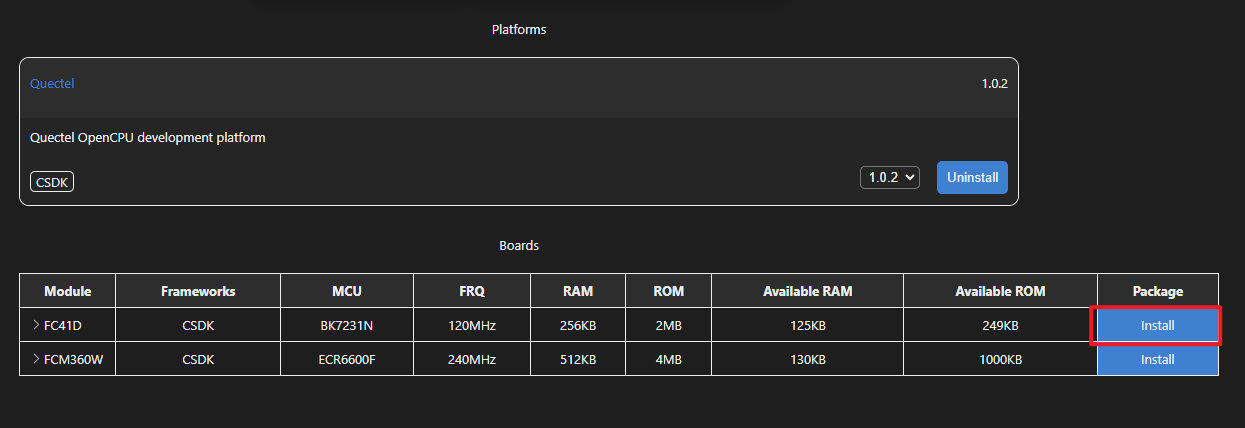Expand the FC41D module row
The height and width of the screenshot is (428, 1245).
pyautogui.click(x=36, y=326)
